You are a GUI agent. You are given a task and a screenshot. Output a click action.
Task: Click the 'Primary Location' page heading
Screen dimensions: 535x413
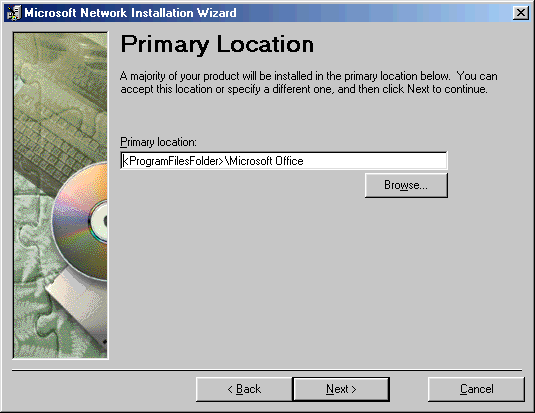tap(217, 44)
